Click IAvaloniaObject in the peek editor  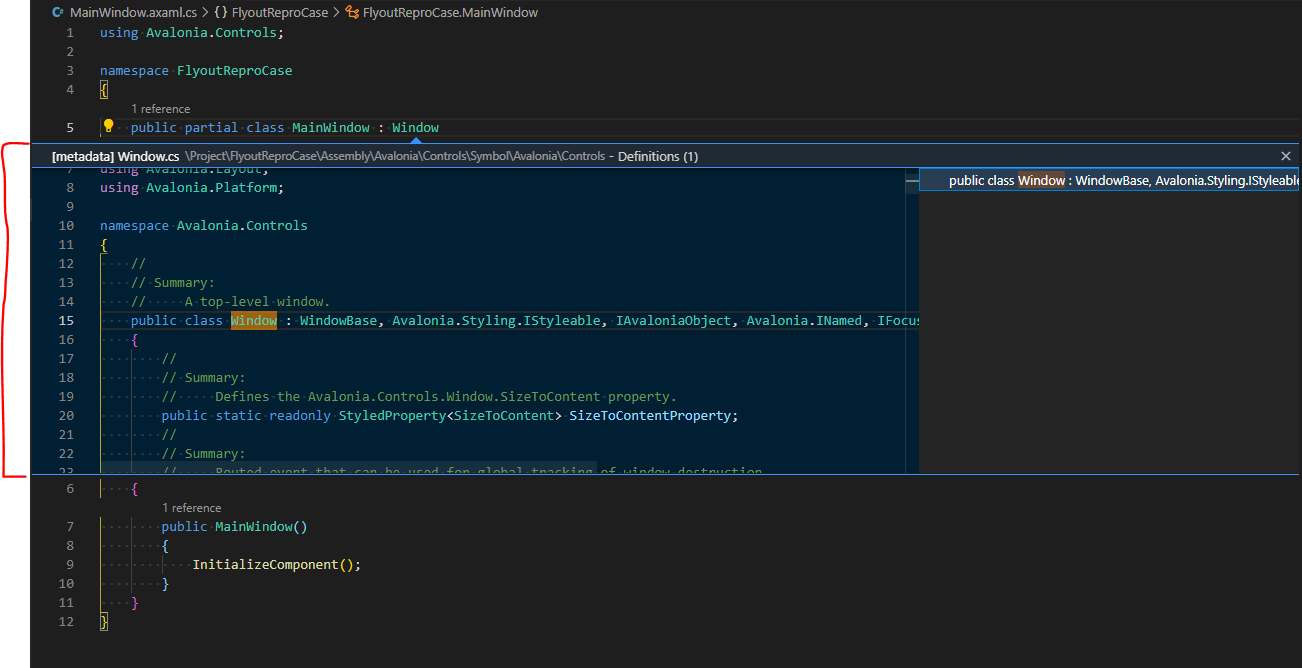pos(673,320)
